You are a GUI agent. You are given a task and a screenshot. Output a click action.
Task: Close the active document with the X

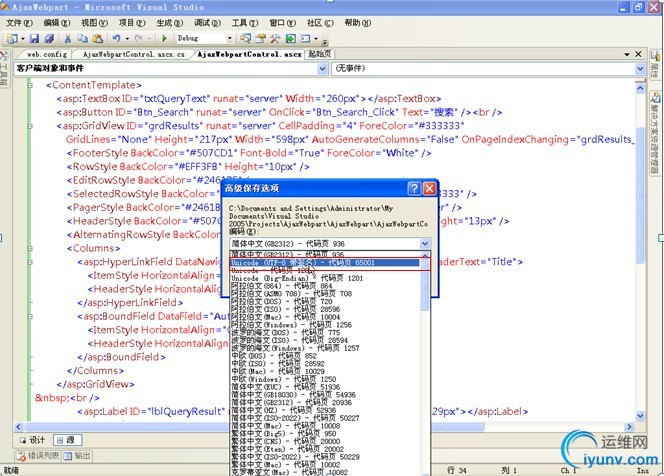click(x=638, y=54)
